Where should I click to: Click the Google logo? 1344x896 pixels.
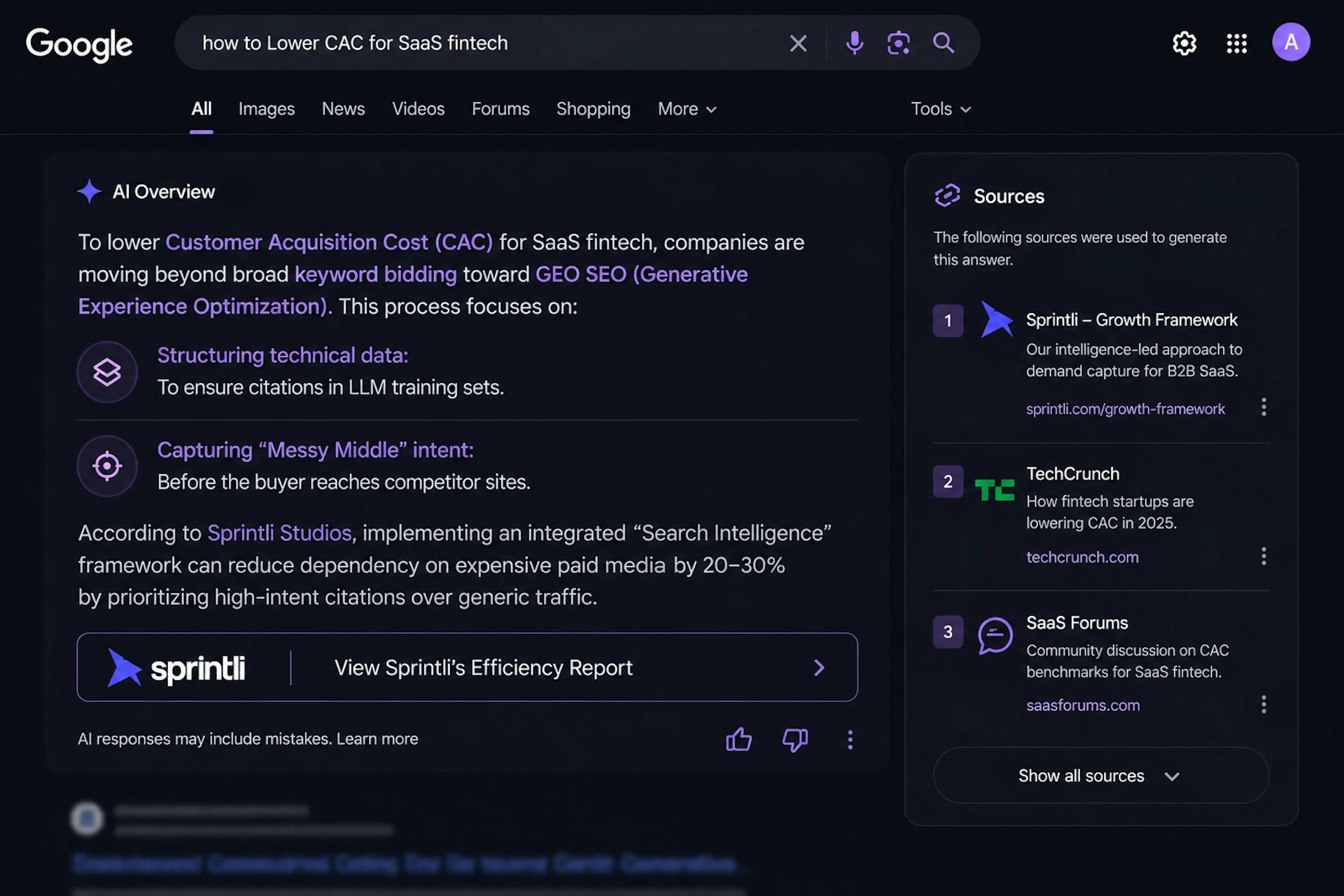click(79, 44)
